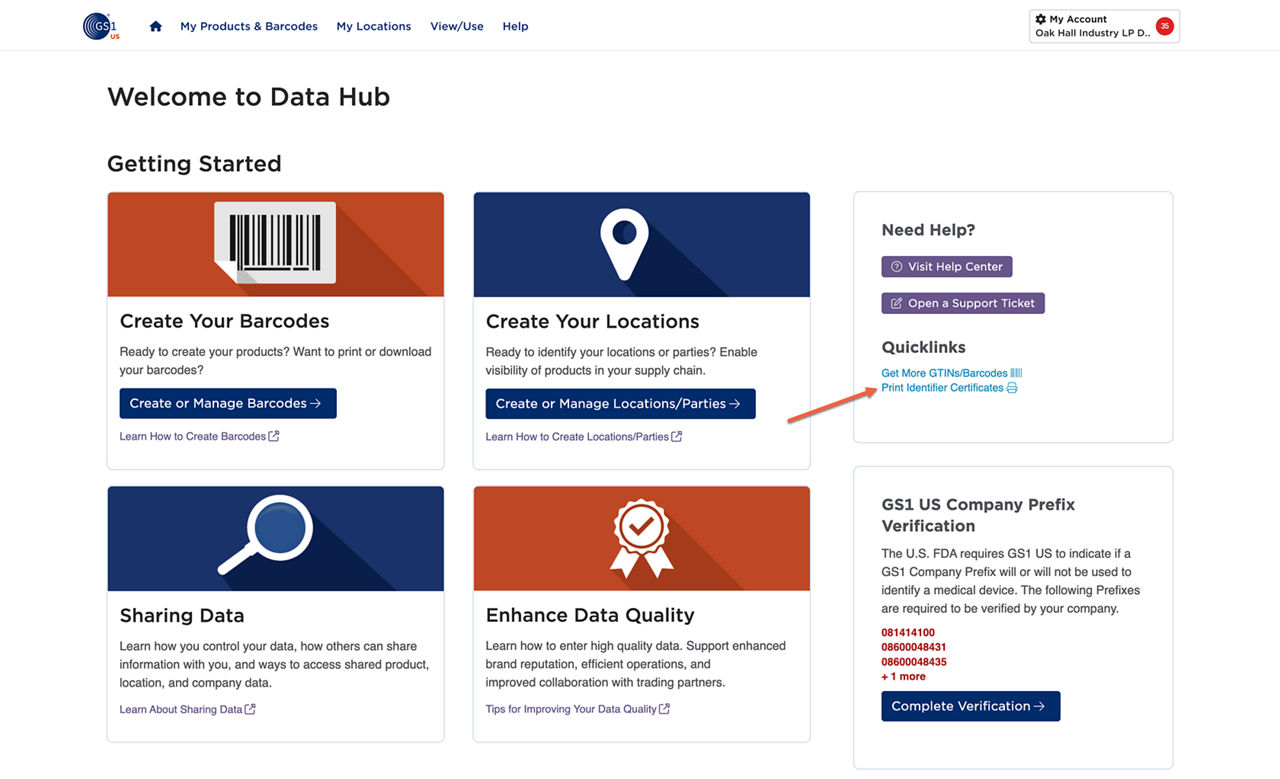1280x779 pixels.
Task: Click Visit Help Center button
Action: point(946,267)
